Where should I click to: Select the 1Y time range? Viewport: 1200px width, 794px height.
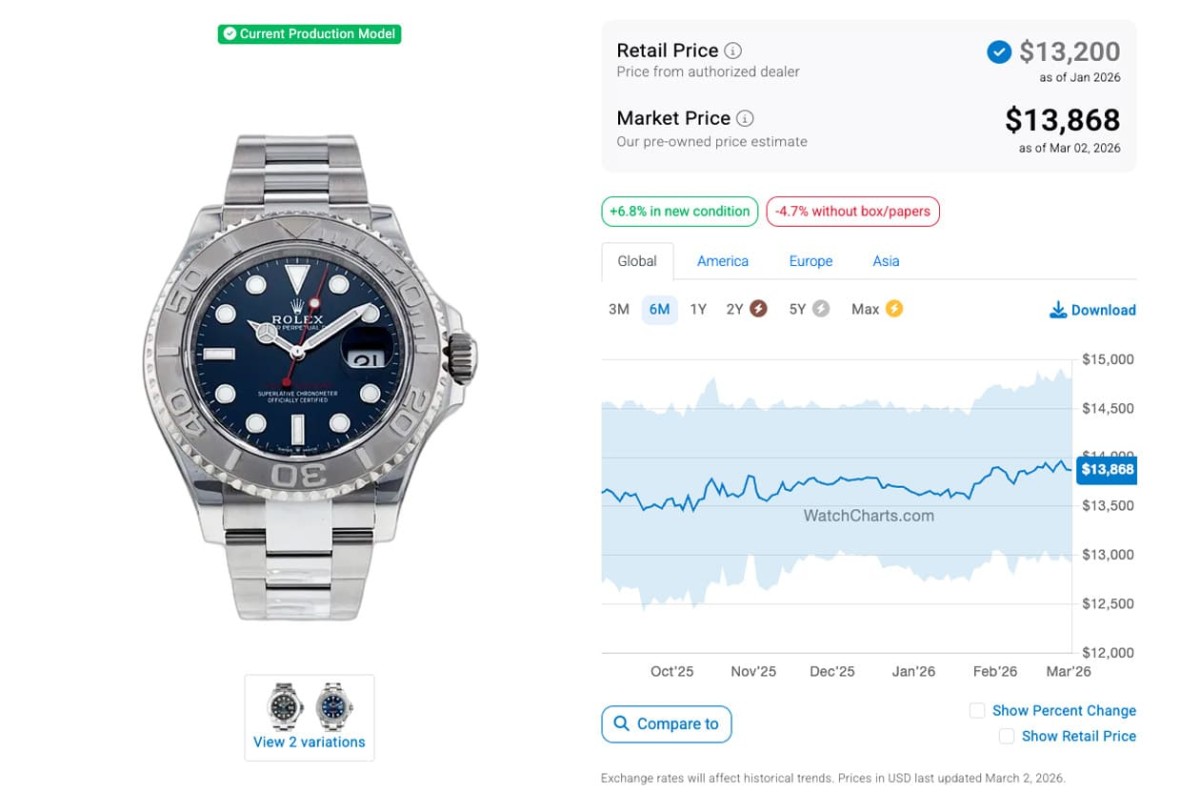698,309
